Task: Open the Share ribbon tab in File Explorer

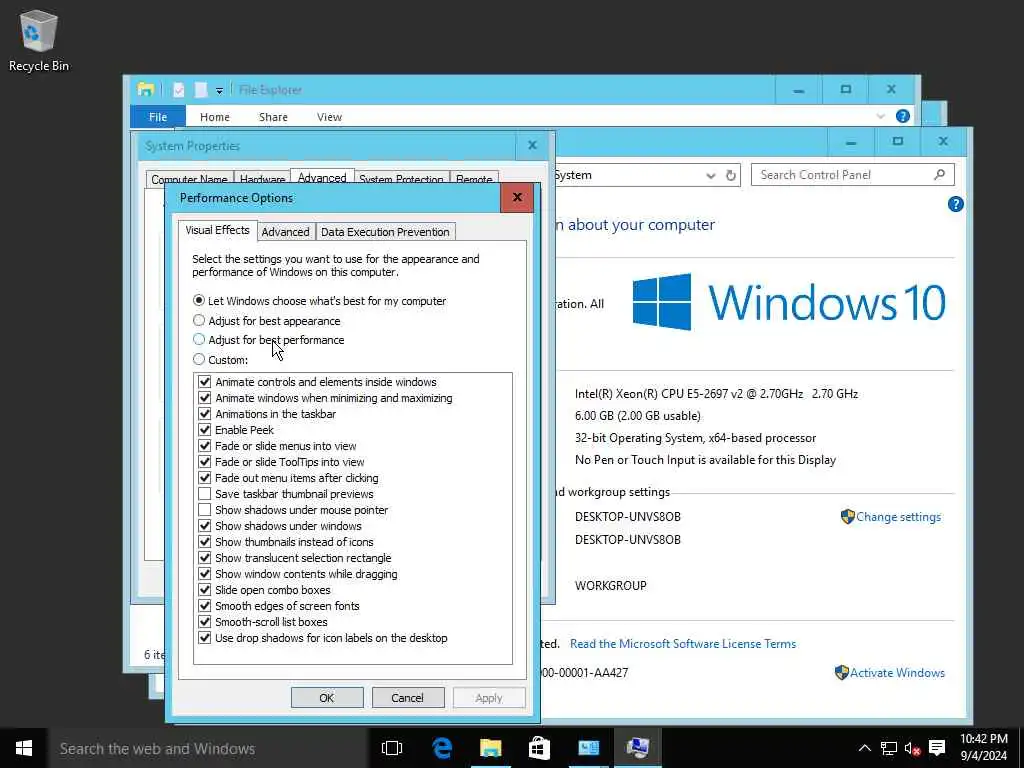Action: pos(273,116)
